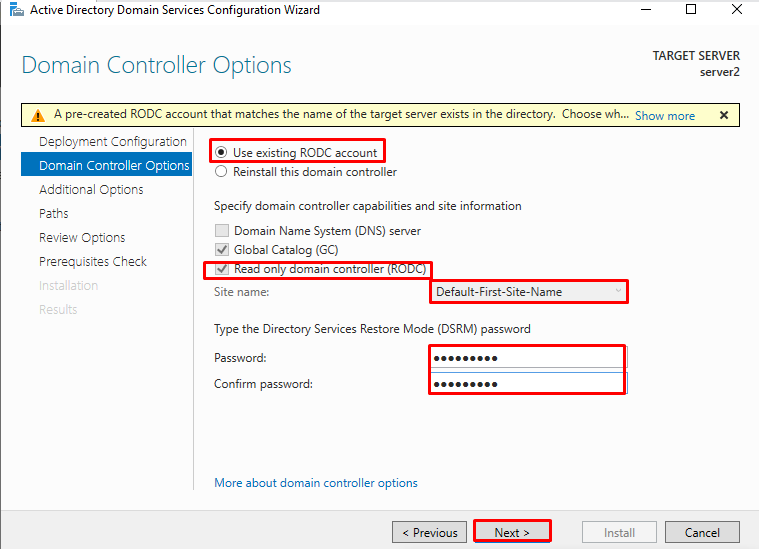
Task: Click the disabled Results step
Action: [x=58, y=309]
